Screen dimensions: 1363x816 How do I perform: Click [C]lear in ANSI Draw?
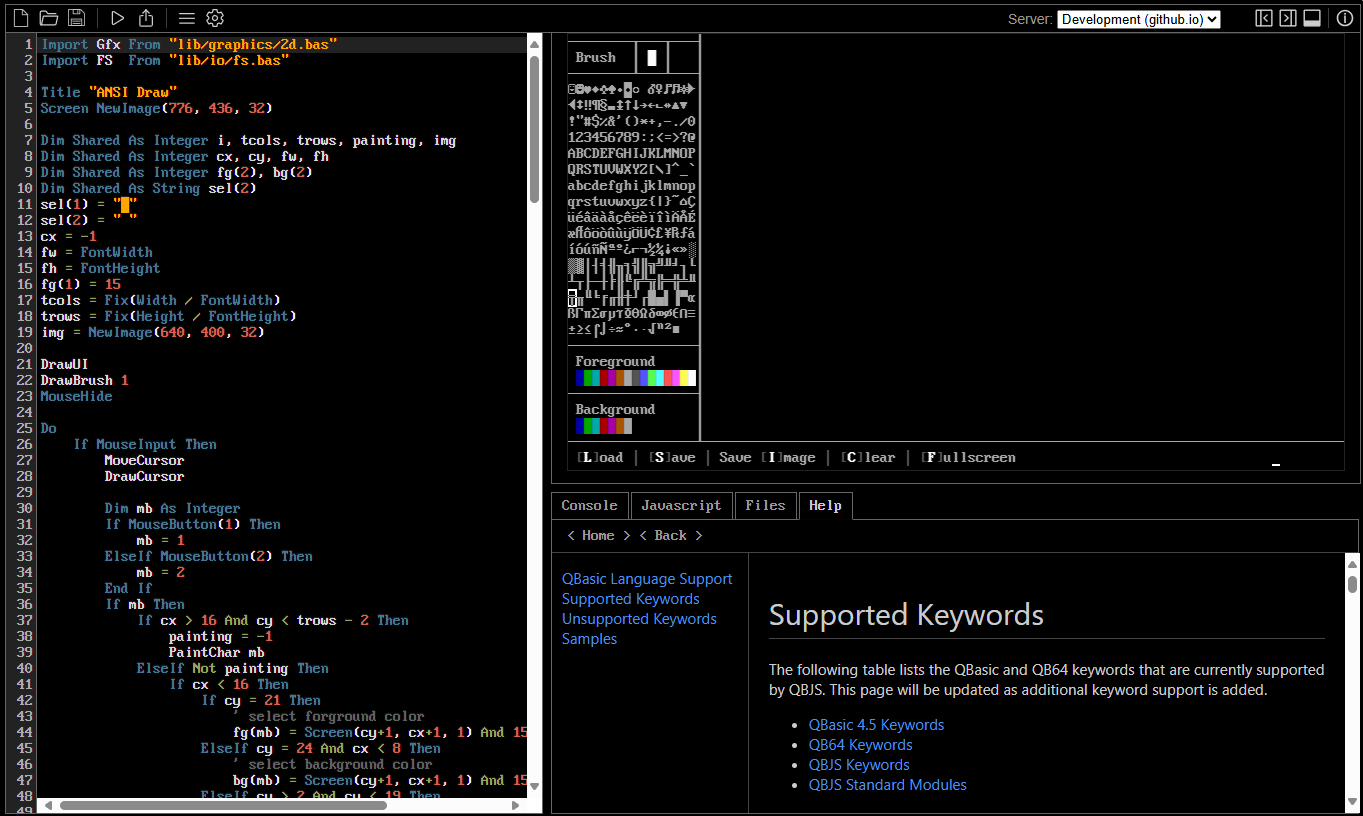tap(868, 457)
